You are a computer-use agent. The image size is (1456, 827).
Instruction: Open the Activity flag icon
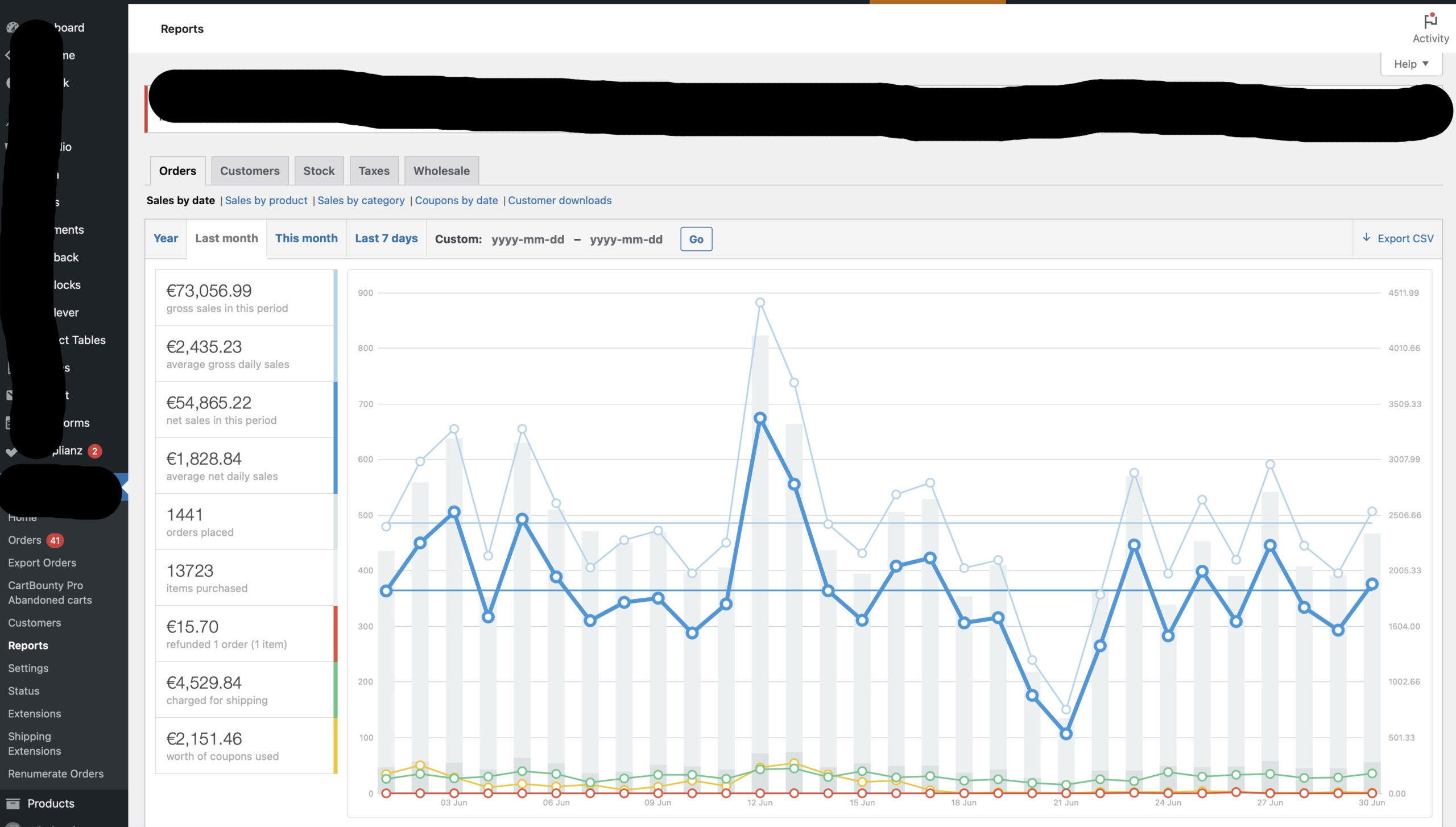click(x=1430, y=21)
